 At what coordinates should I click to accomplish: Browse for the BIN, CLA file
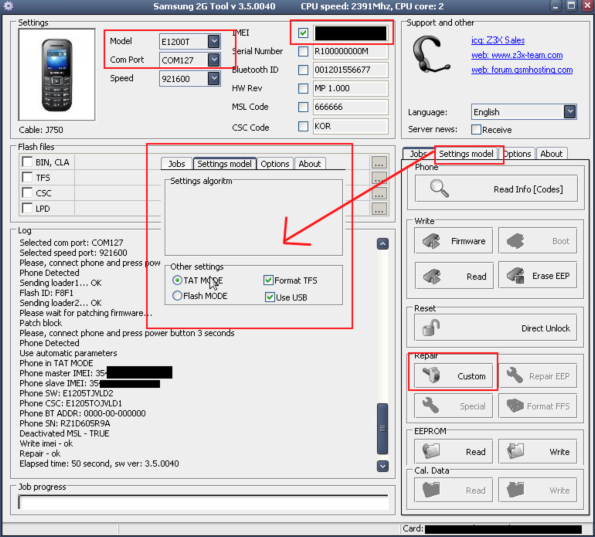click(379, 162)
